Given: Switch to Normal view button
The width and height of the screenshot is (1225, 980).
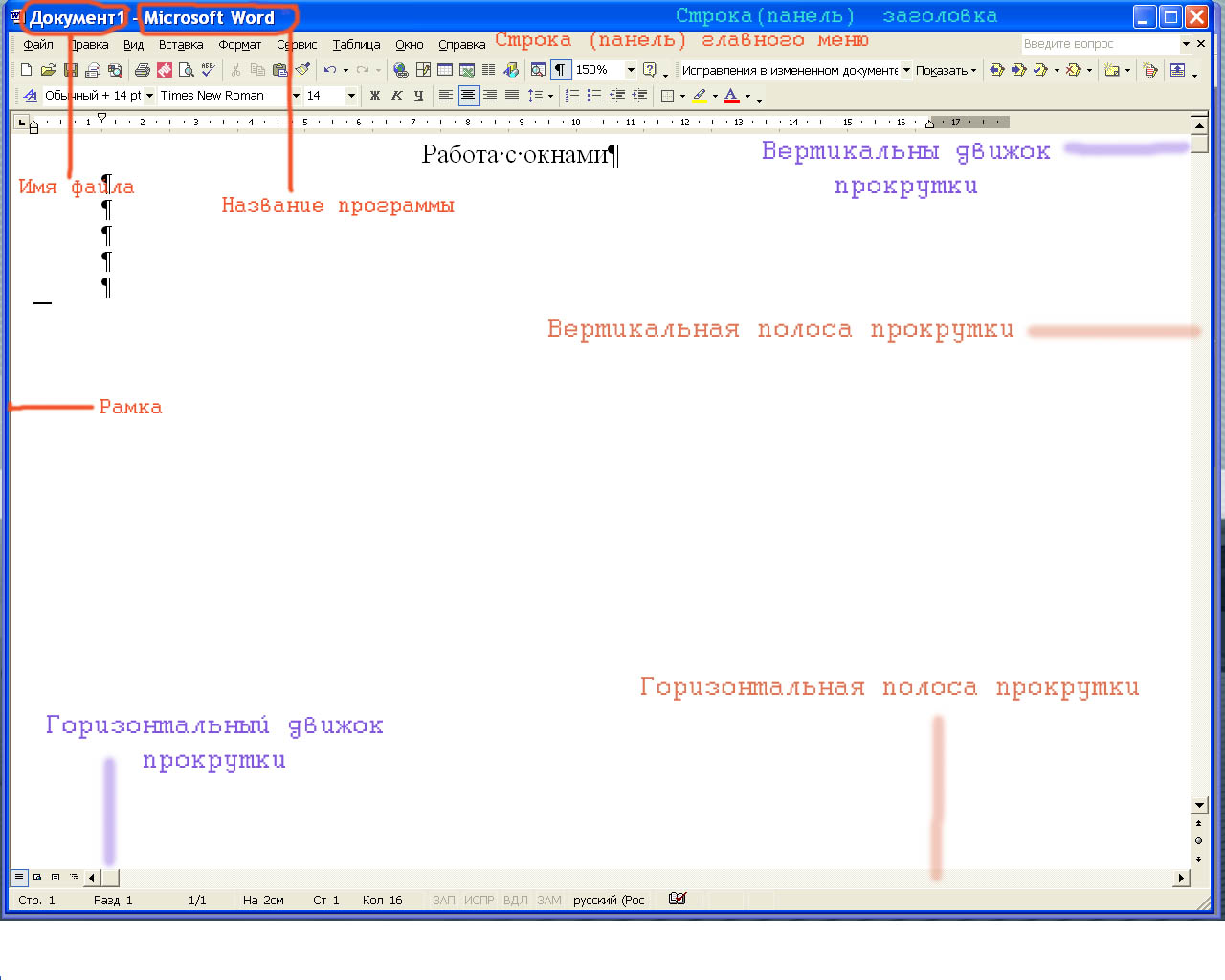Looking at the screenshot, I should pyautogui.click(x=19, y=877).
